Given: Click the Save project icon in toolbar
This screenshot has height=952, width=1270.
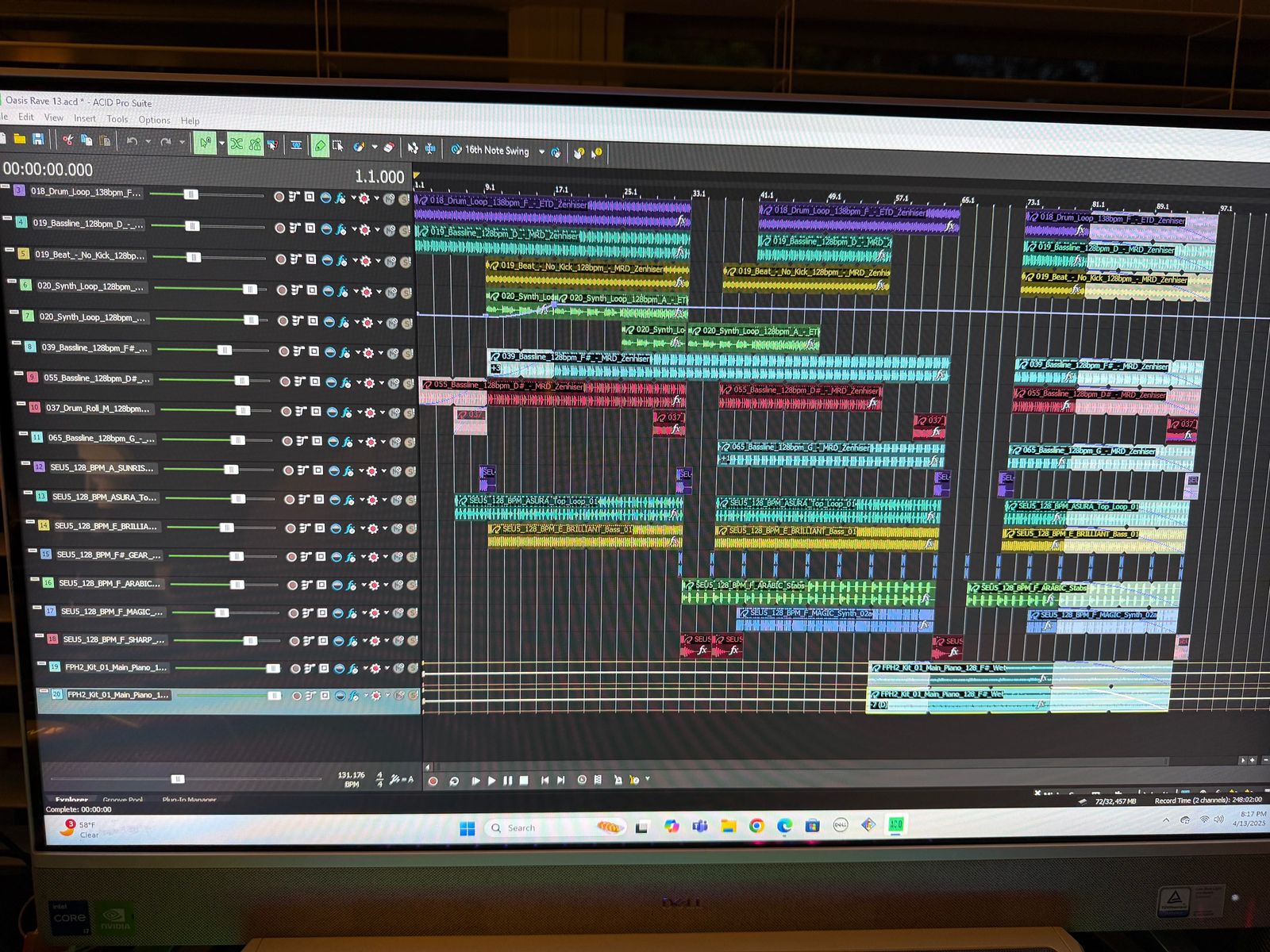Looking at the screenshot, I should coord(37,140).
